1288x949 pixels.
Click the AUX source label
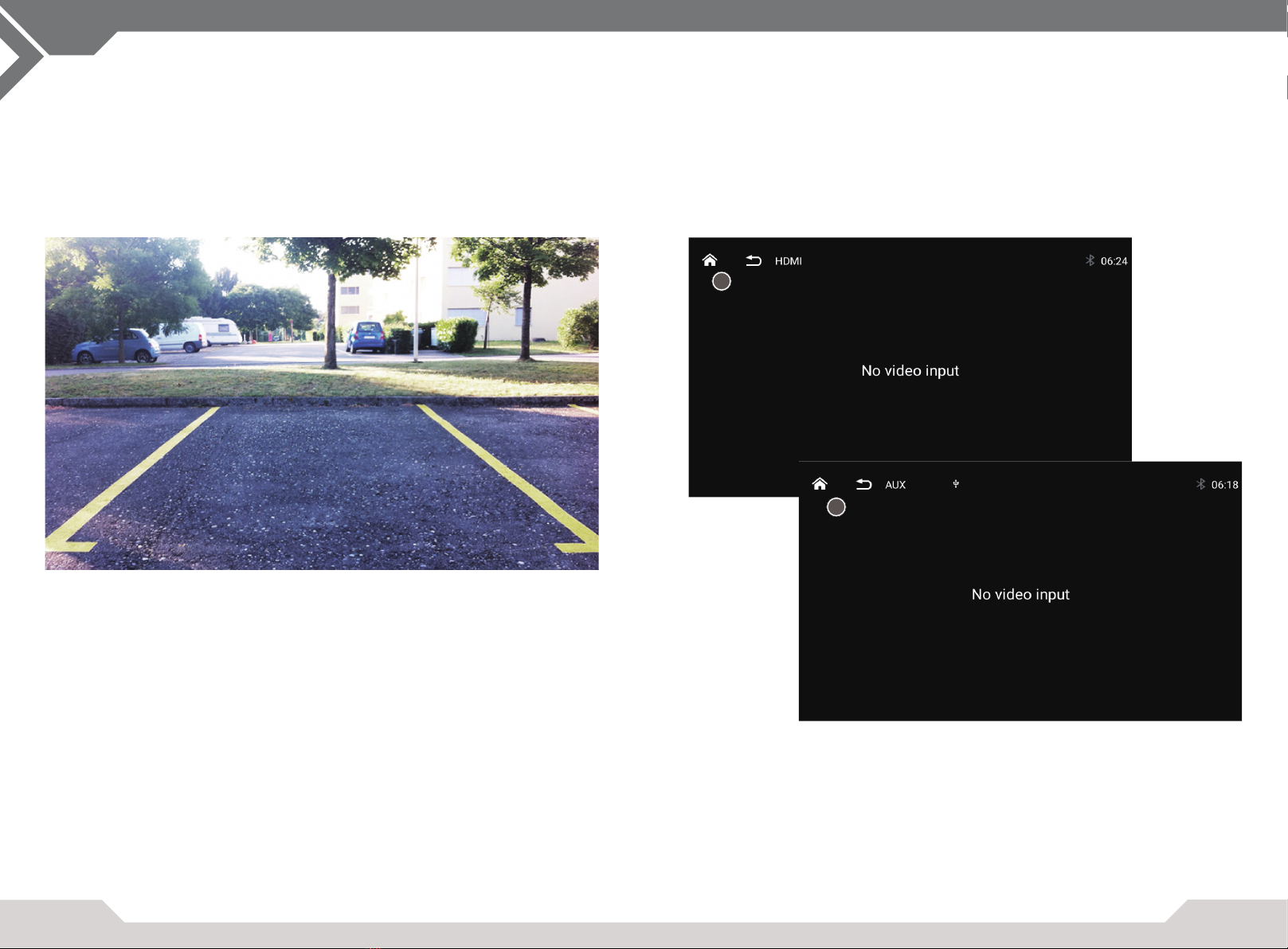pos(895,485)
